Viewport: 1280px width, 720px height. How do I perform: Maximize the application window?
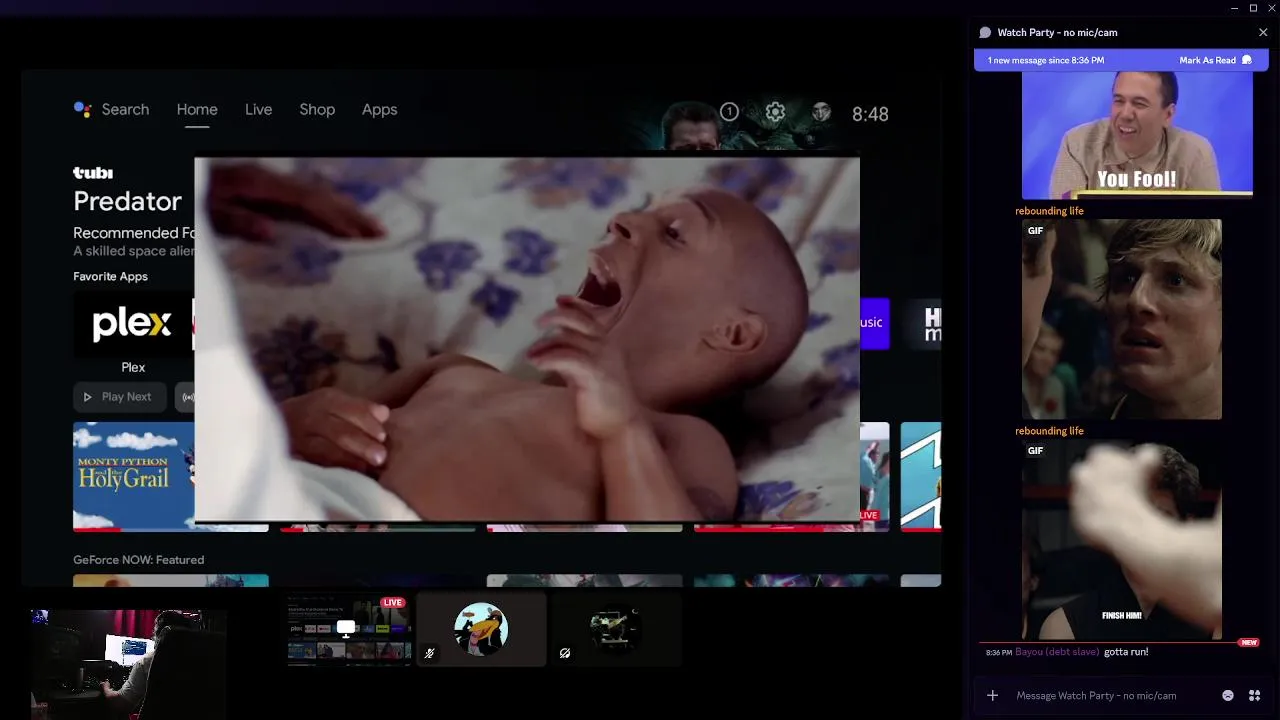tap(1253, 8)
